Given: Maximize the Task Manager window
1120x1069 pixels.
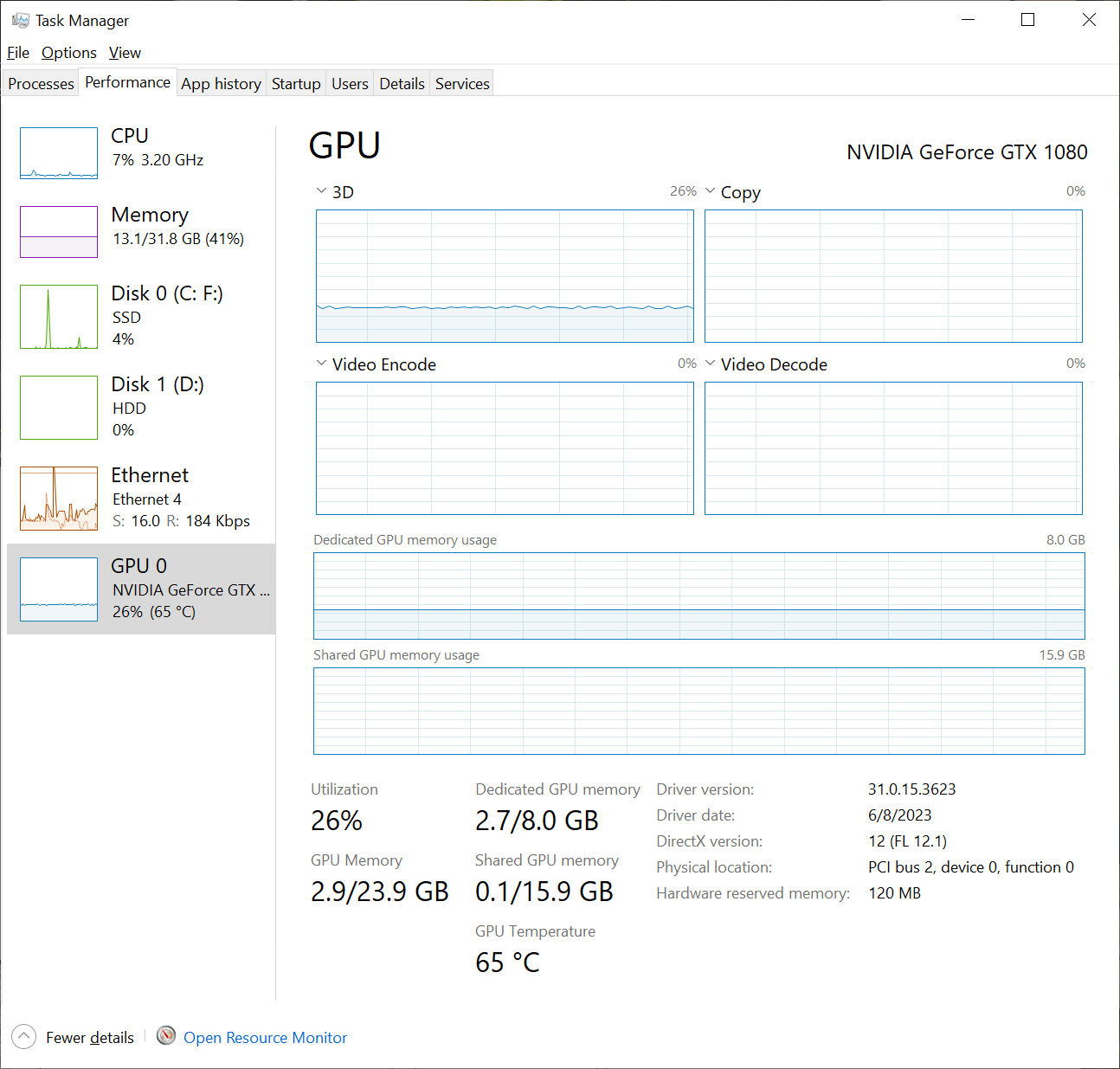Looking at the screenshot, I should pos(1028,20).
